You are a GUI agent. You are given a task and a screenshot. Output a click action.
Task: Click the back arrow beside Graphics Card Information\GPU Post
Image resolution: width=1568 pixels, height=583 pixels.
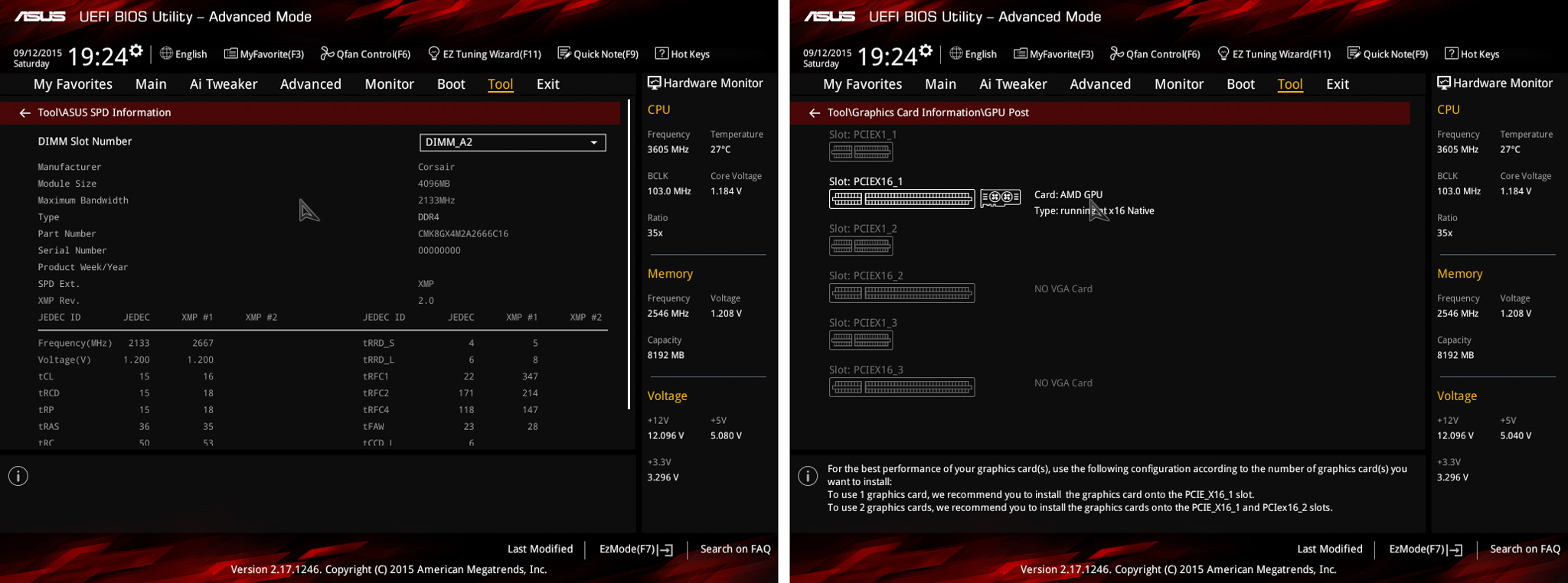click(814, 112)
